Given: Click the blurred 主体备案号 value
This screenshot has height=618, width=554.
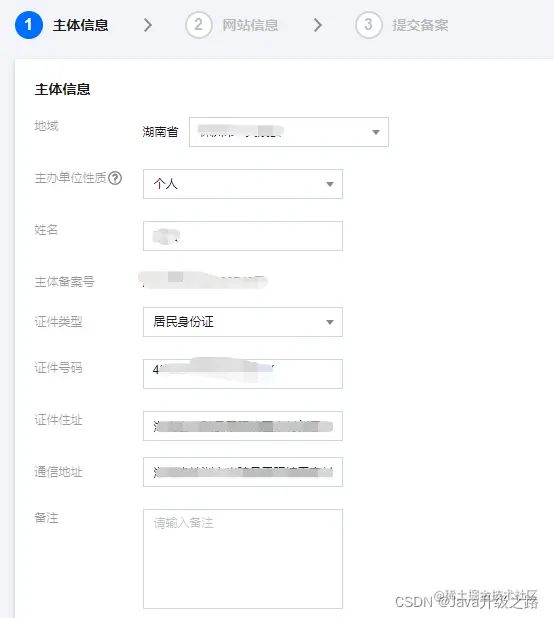Looking at the screenshot, I should pos(203,280).
